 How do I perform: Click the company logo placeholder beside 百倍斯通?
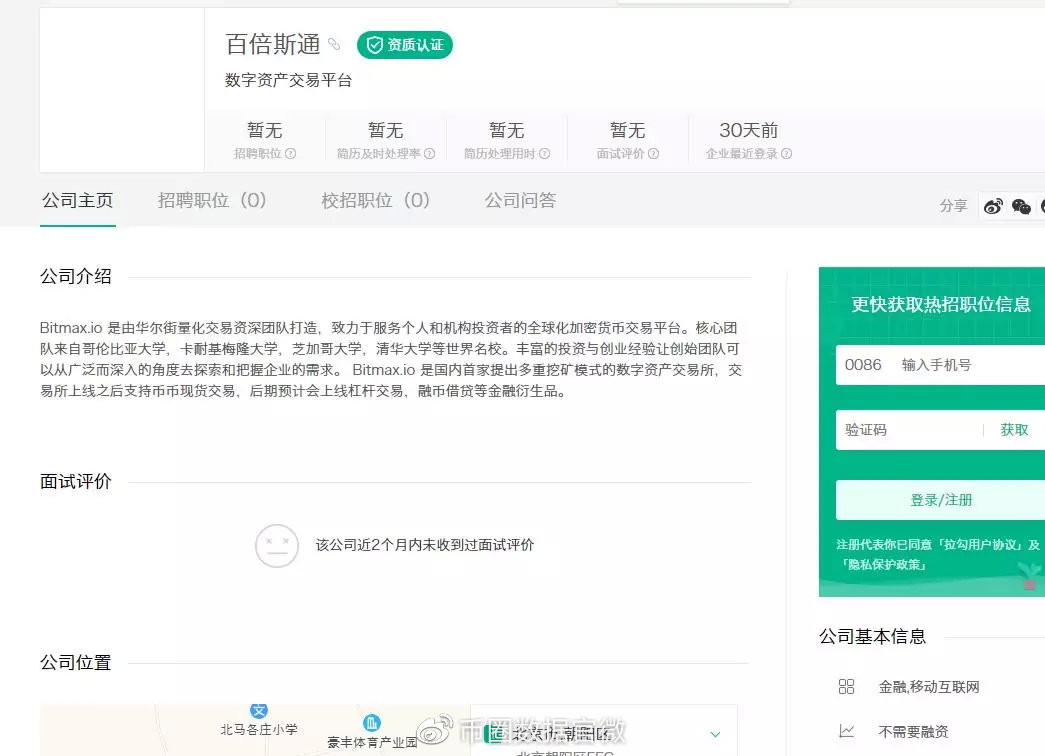pyautogui.click(x=122, y=90)
